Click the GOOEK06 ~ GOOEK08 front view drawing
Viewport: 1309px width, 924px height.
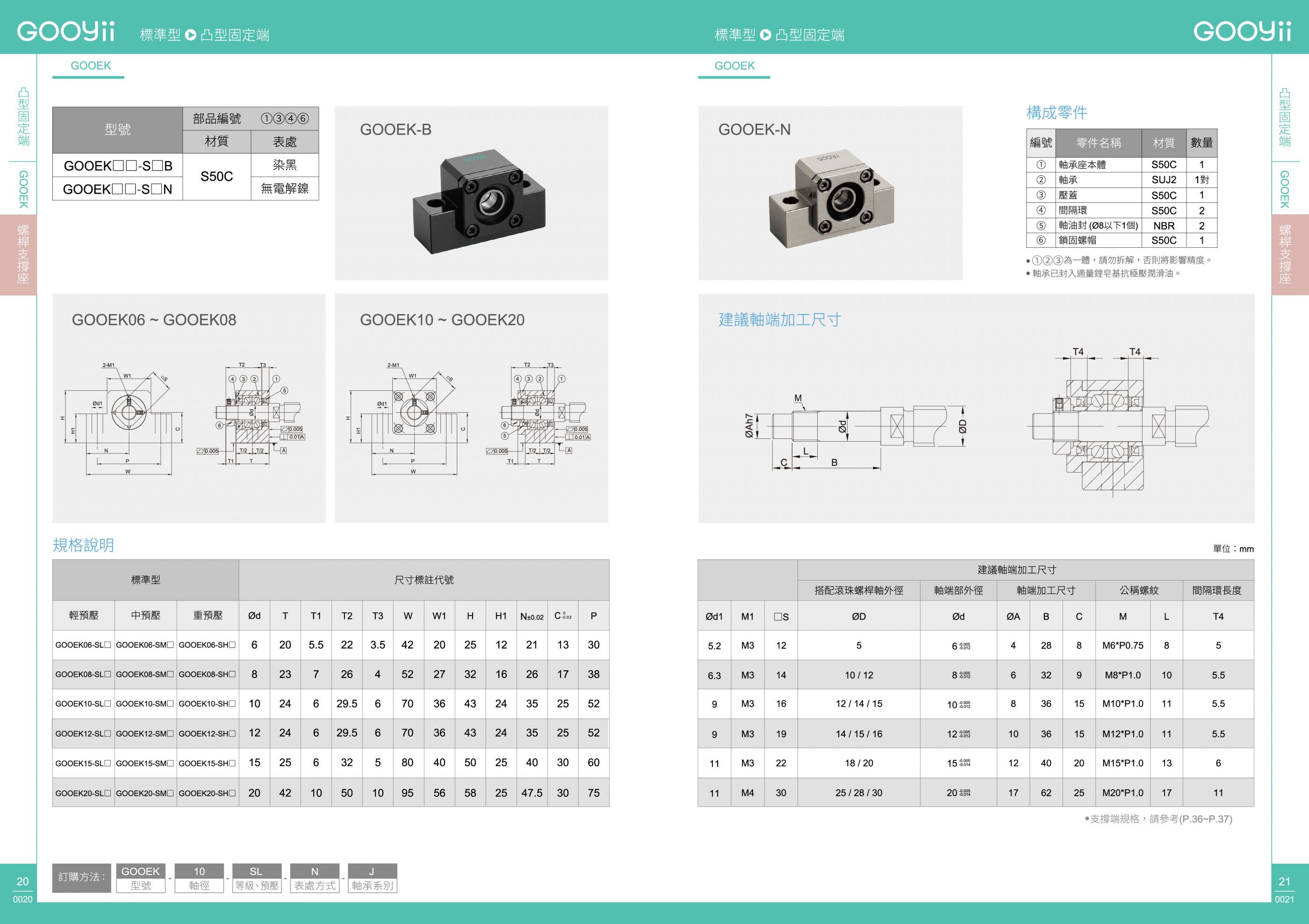click(x=122, y=420)
